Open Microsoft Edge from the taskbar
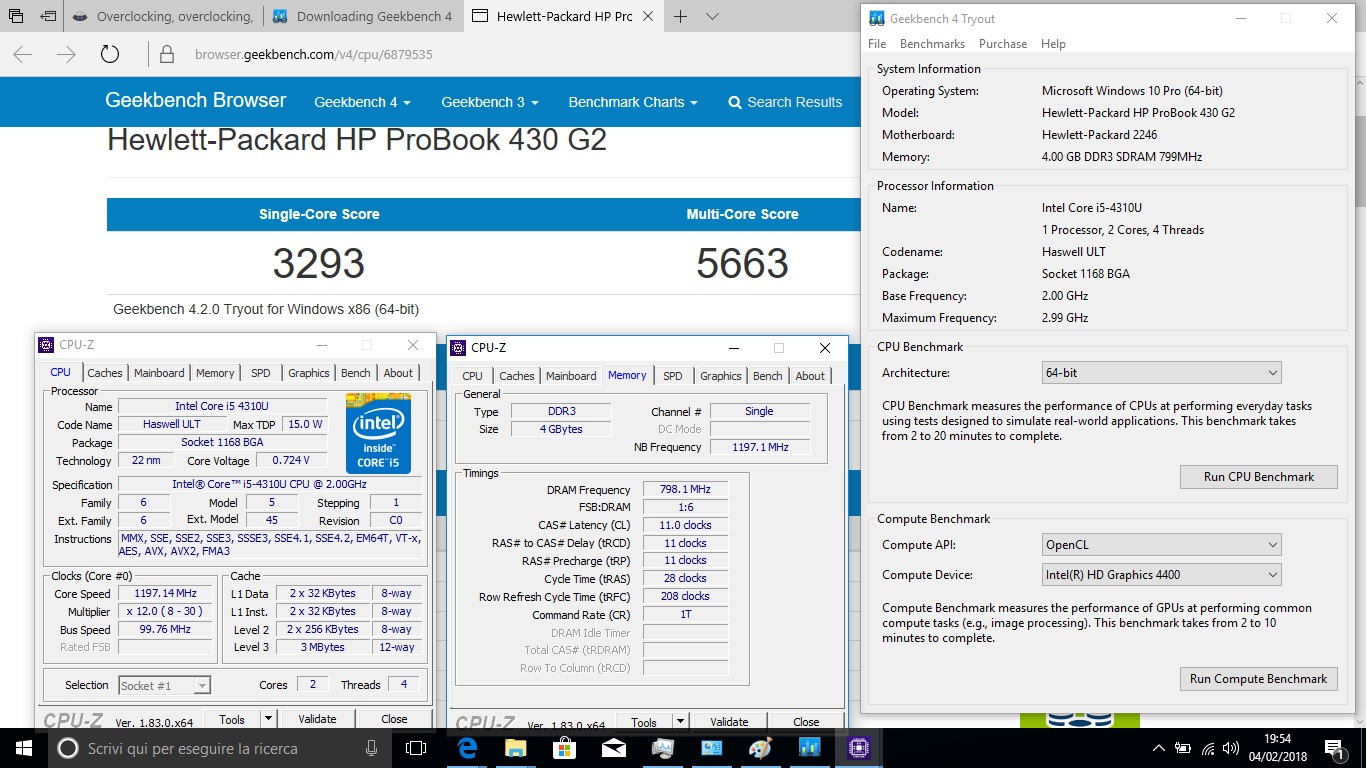This screenshot has height=768, width=1366. click(x=467, y=747)
